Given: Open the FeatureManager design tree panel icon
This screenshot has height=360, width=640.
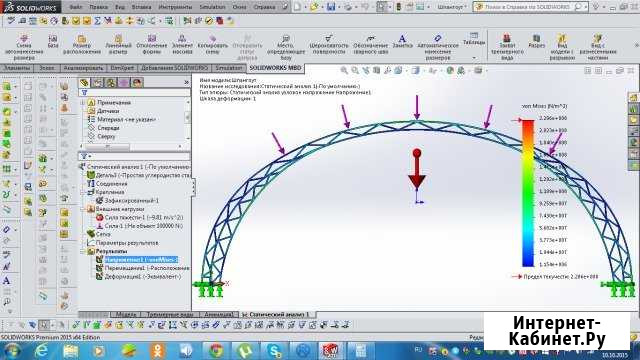Looking at the screenshot, I should [84, 83].
